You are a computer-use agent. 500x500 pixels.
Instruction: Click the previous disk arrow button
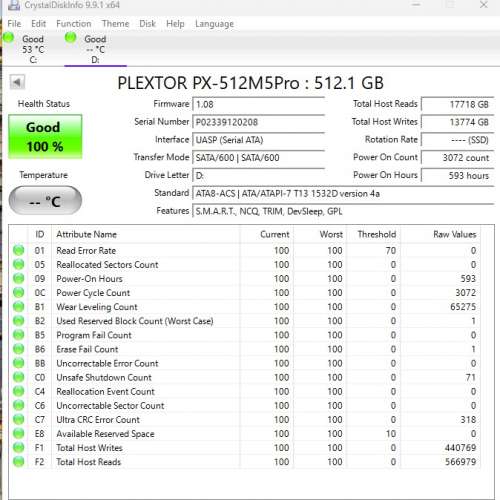click(17, 82)
